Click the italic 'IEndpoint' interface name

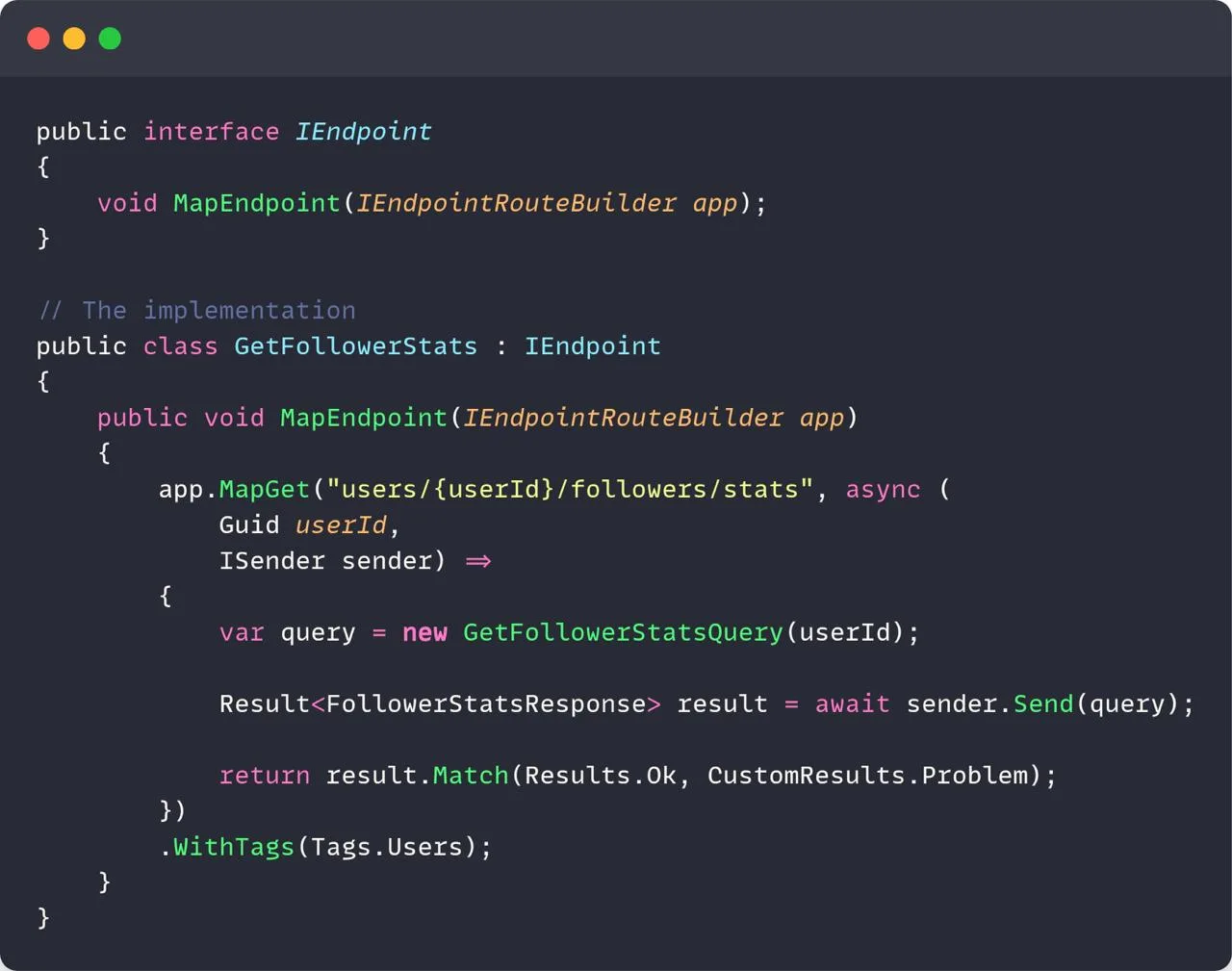[363, 132]
